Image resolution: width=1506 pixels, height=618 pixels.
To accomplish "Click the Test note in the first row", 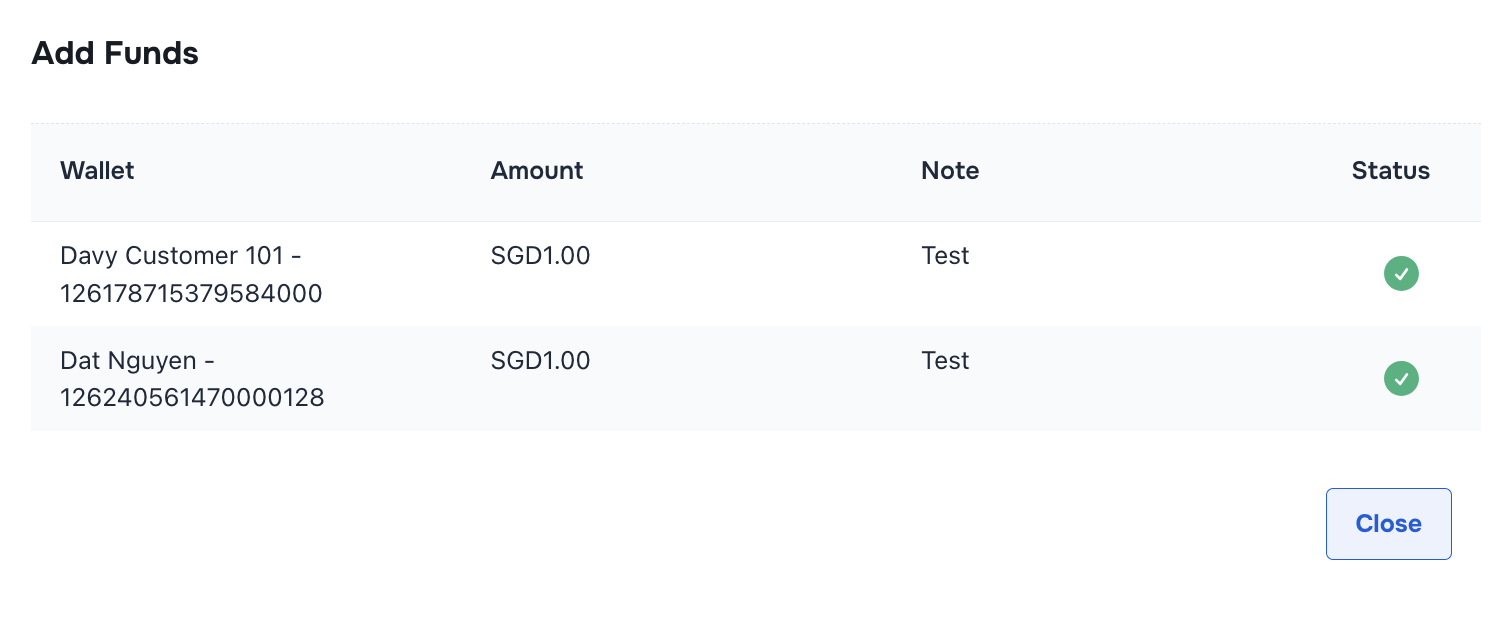I will click(x=944, y=255).
